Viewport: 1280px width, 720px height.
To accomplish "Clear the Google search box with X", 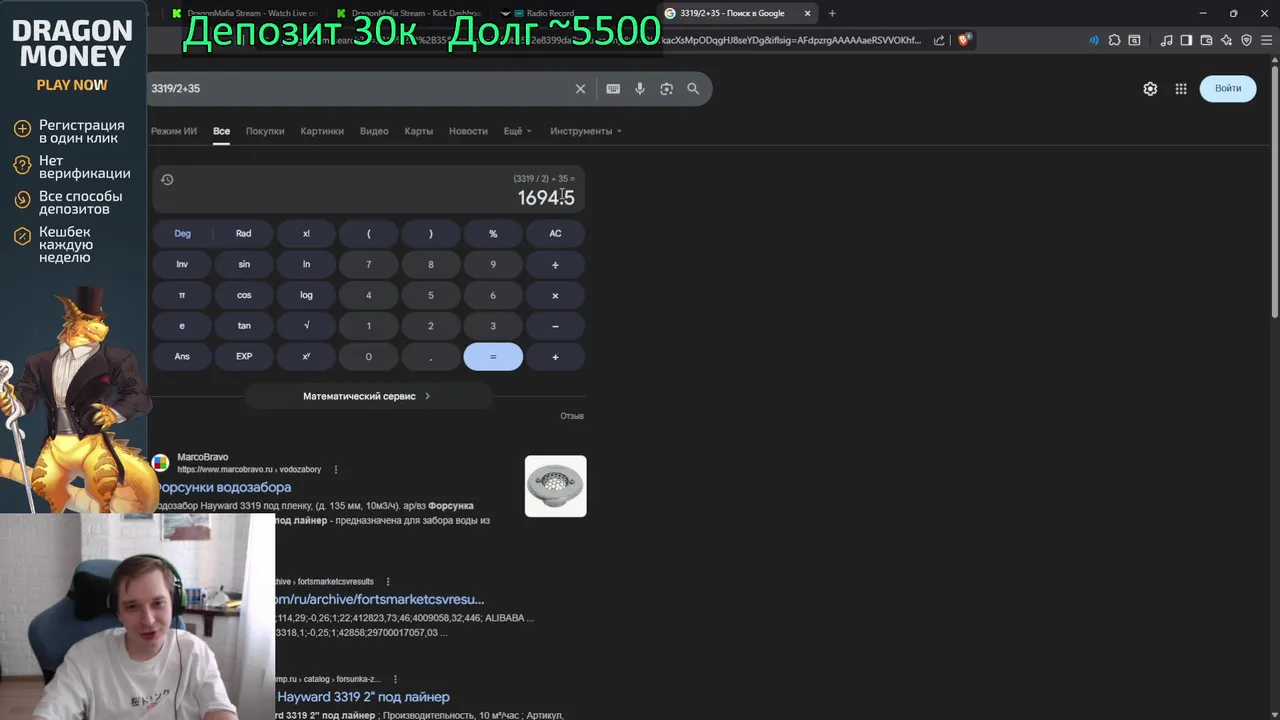I will pyautogui.click(x=580, y=89).
